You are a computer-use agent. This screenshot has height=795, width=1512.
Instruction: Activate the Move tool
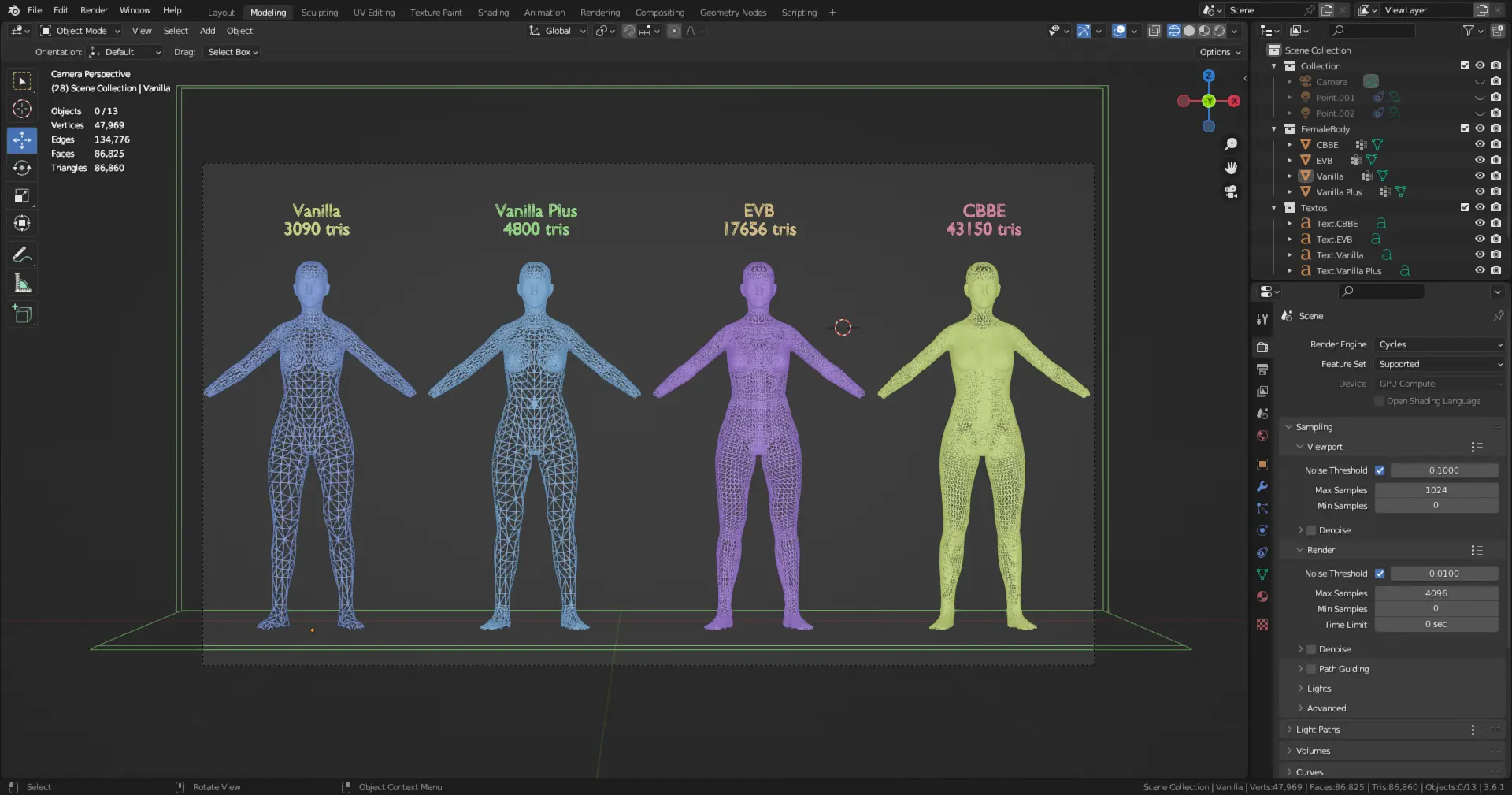[x=22, y=140]
